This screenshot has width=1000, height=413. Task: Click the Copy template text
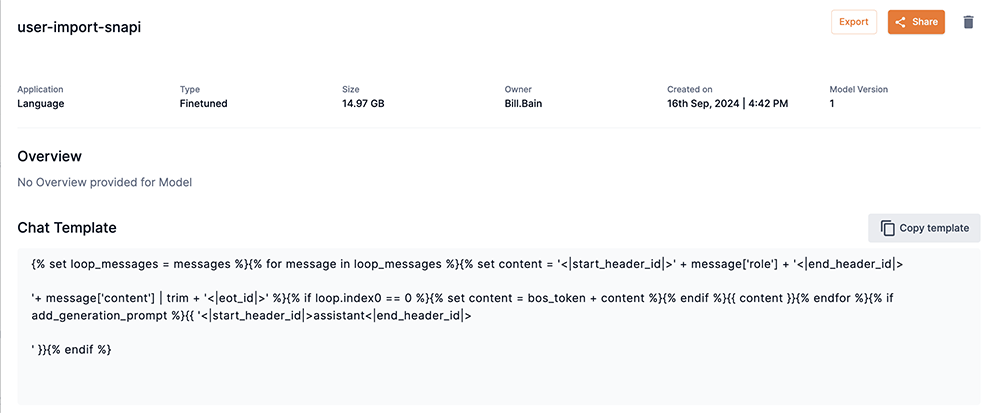tap(934, 228)
